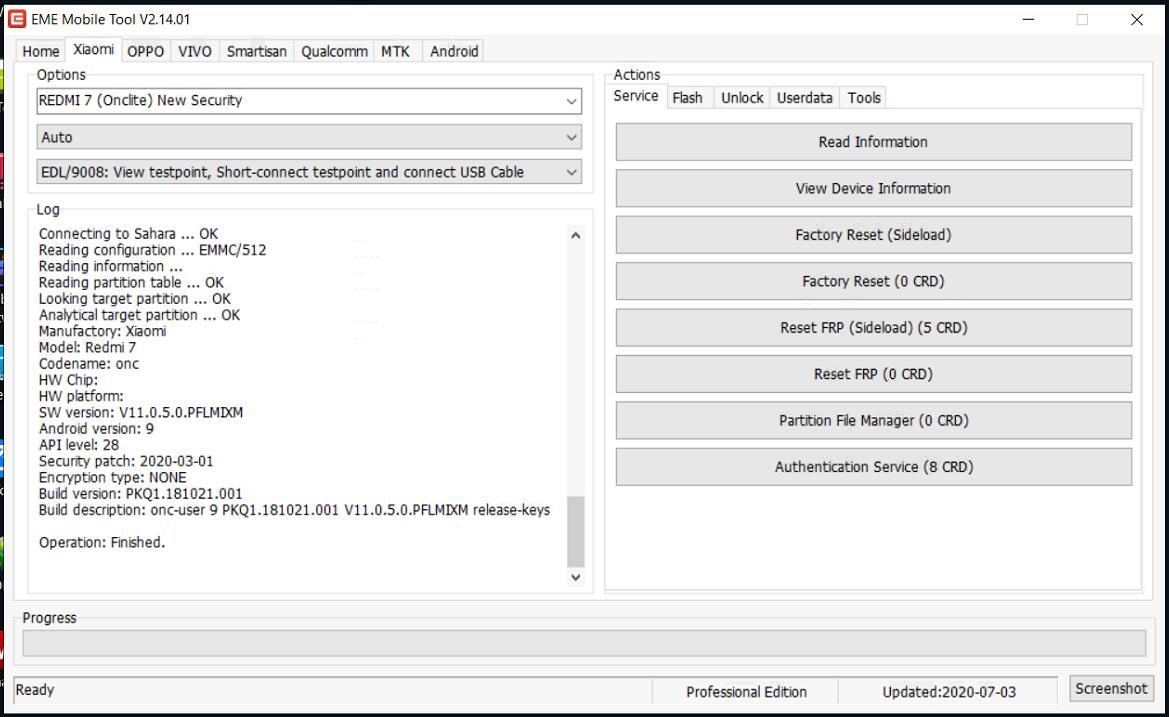
Task: Click the 'Professional Edition' status label
Action: point(746,692)
